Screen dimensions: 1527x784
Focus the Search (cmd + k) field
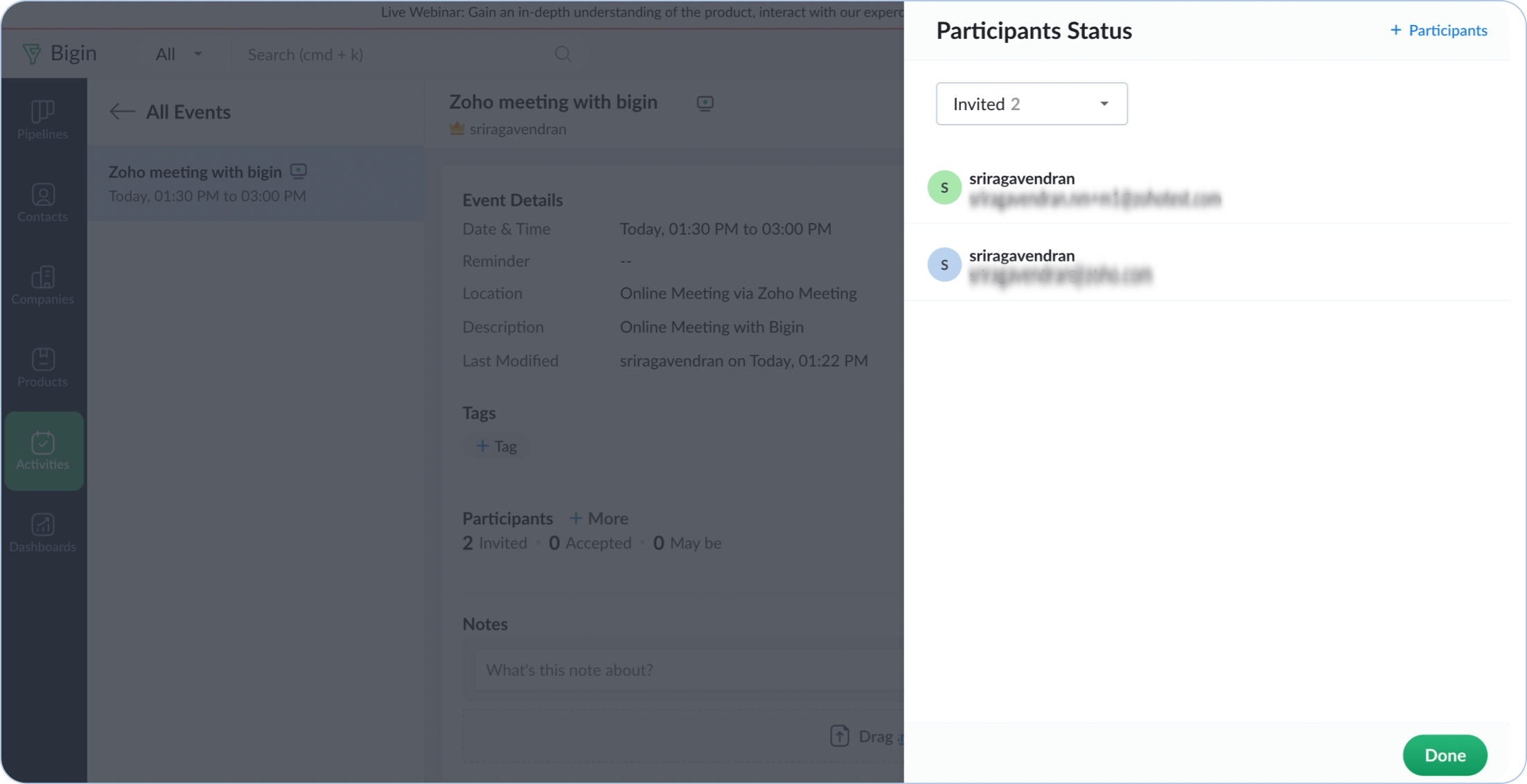395,54
